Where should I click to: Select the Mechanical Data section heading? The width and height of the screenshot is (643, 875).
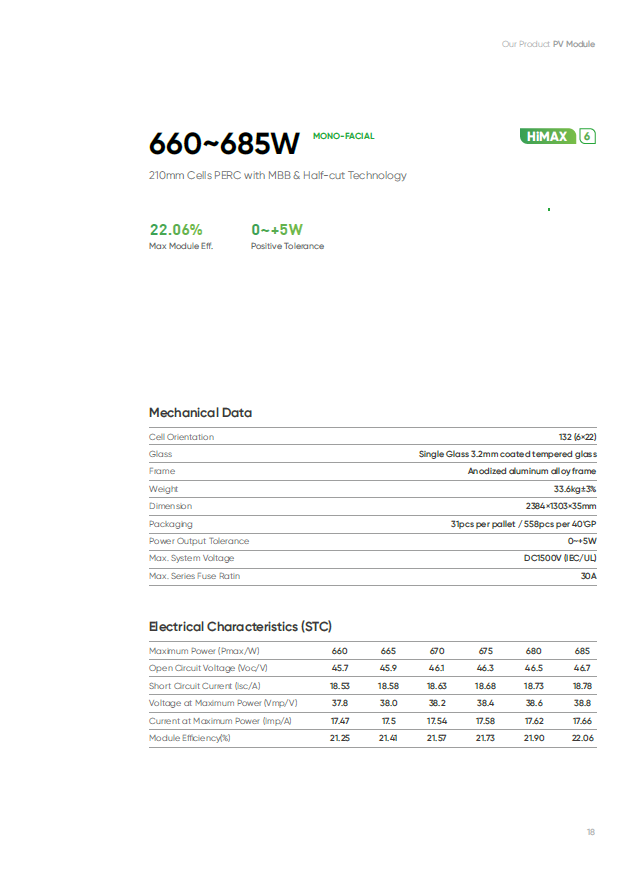coord(200,412)
